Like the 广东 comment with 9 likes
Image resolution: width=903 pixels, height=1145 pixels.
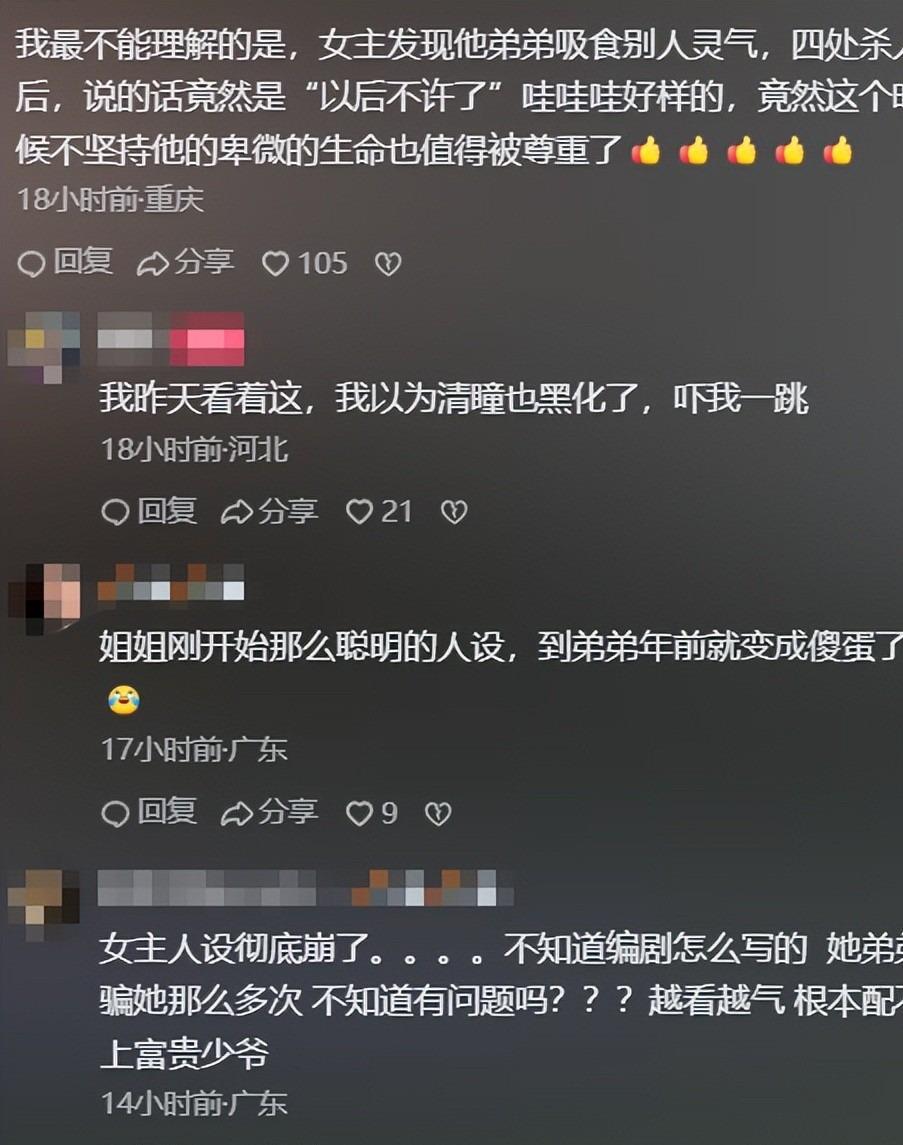click(x=372, y=813)
